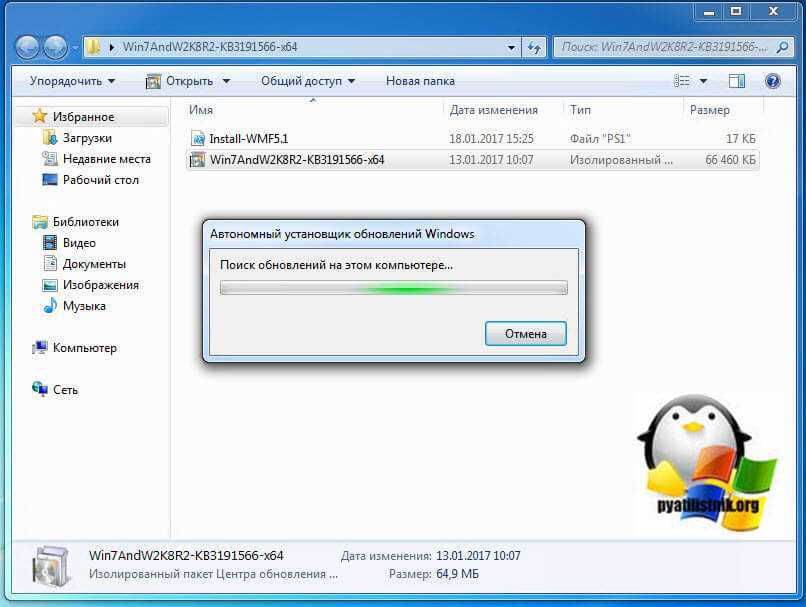Open the Музыка library
Screen dimensions: 806x607
coord(84,306)
